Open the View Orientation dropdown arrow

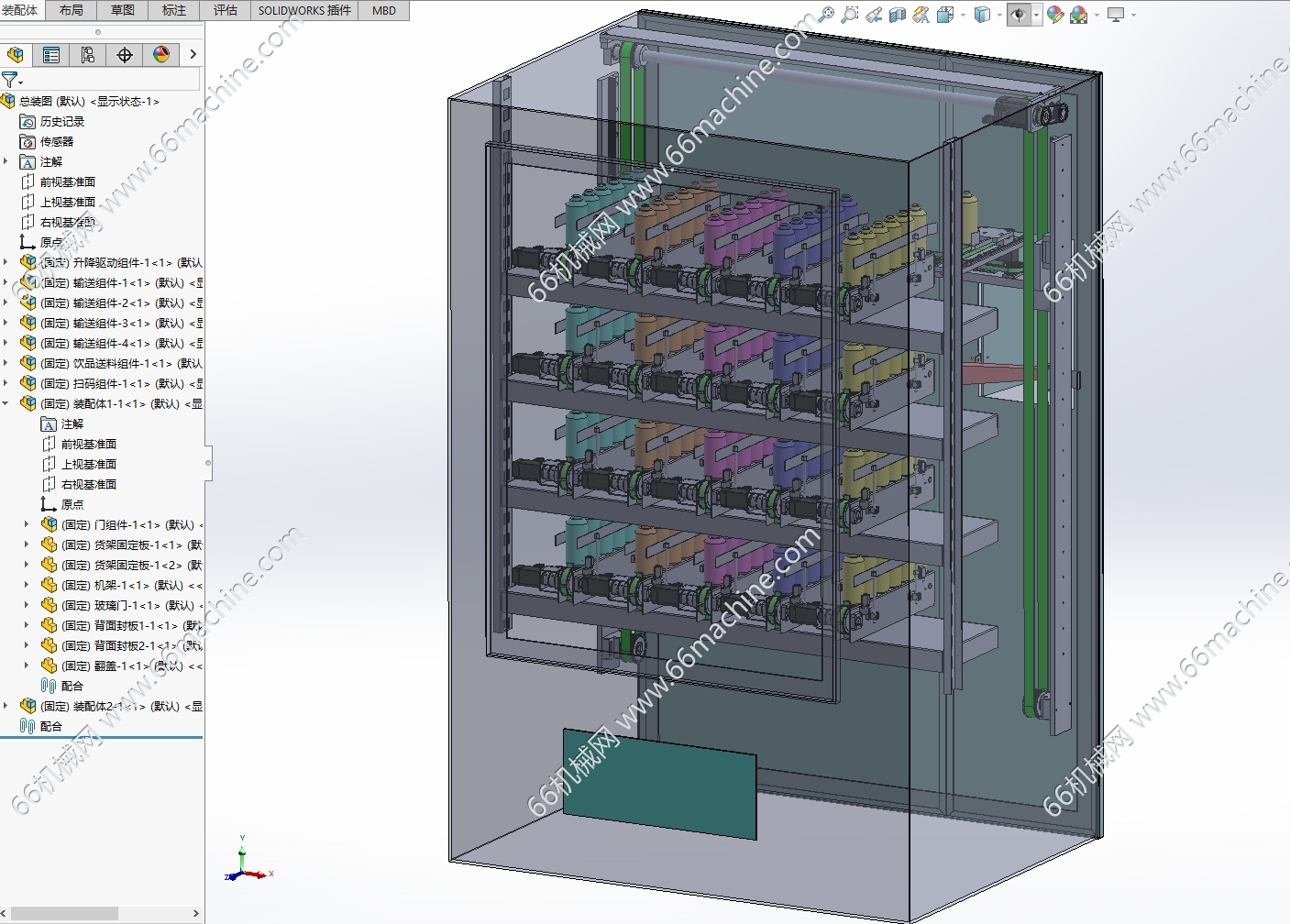click(x=963, y=15)
